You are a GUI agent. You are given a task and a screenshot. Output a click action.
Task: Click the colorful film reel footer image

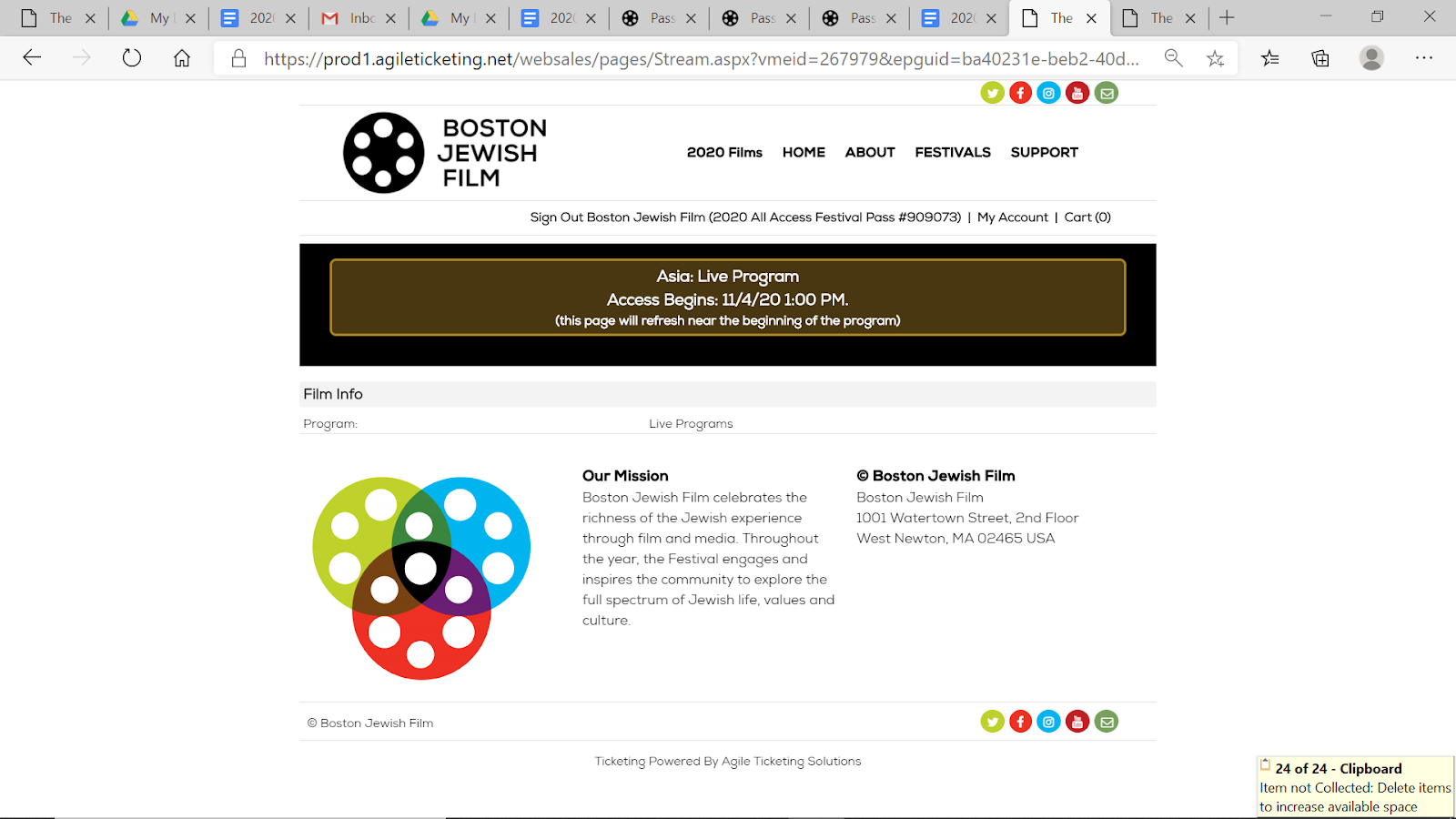point(421,578)
